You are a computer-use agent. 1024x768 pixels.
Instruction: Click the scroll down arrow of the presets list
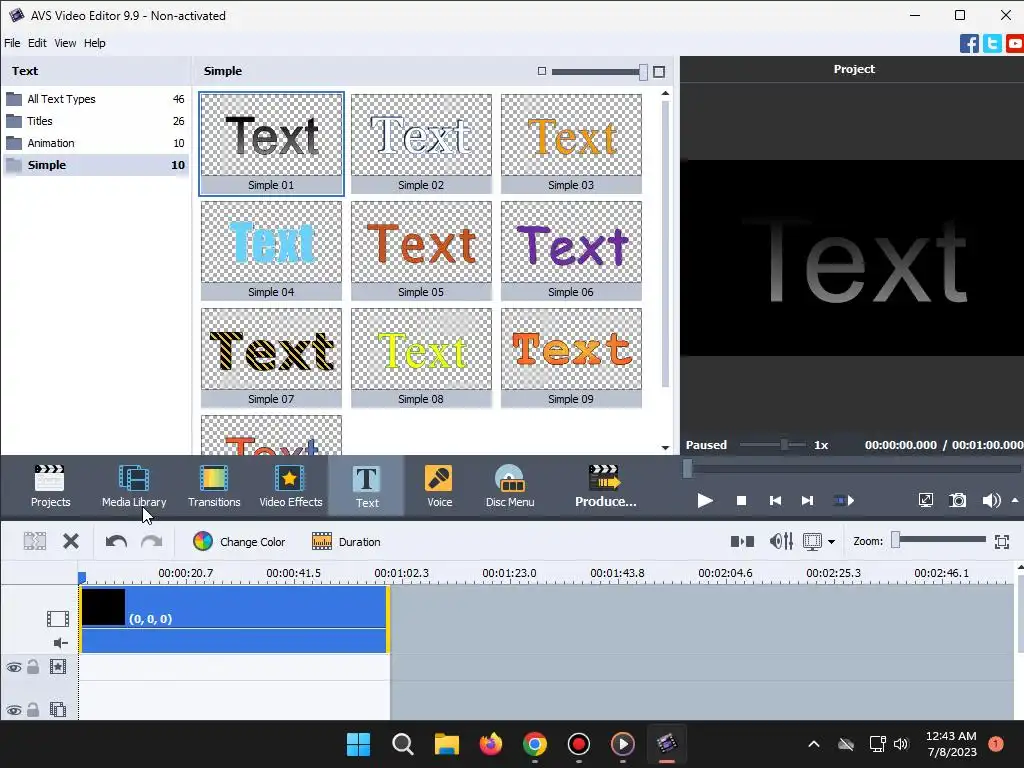(665, 447)
